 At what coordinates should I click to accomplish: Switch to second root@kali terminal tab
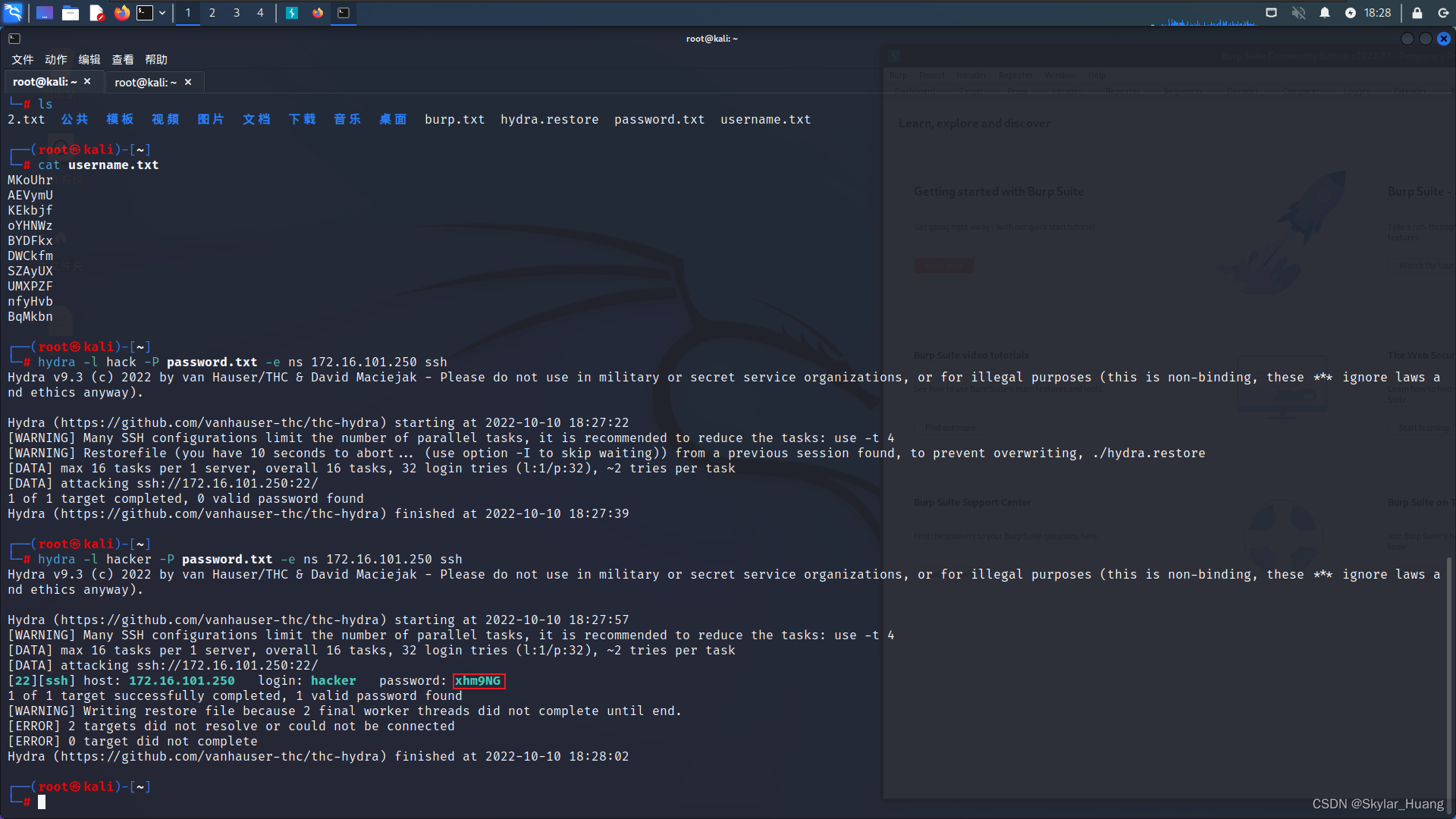(x=146, y=82)
